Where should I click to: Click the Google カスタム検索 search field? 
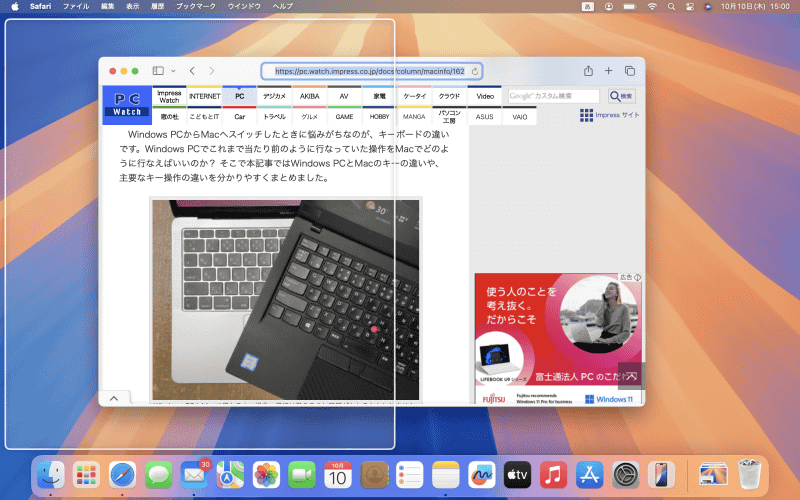coord(554,96)
